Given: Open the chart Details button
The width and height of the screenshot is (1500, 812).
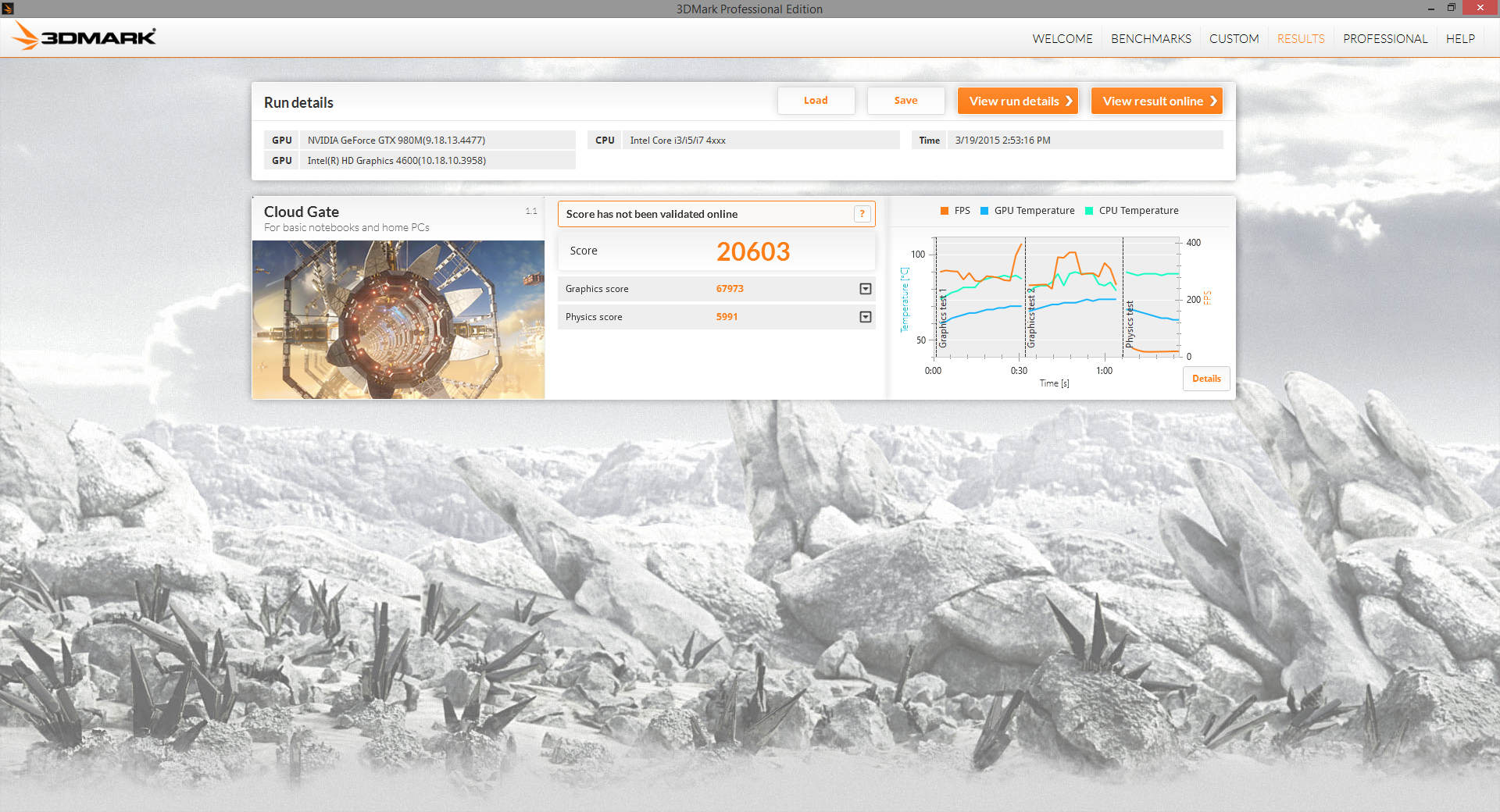Looking at the screenshot, I should tap(1206, 379).
